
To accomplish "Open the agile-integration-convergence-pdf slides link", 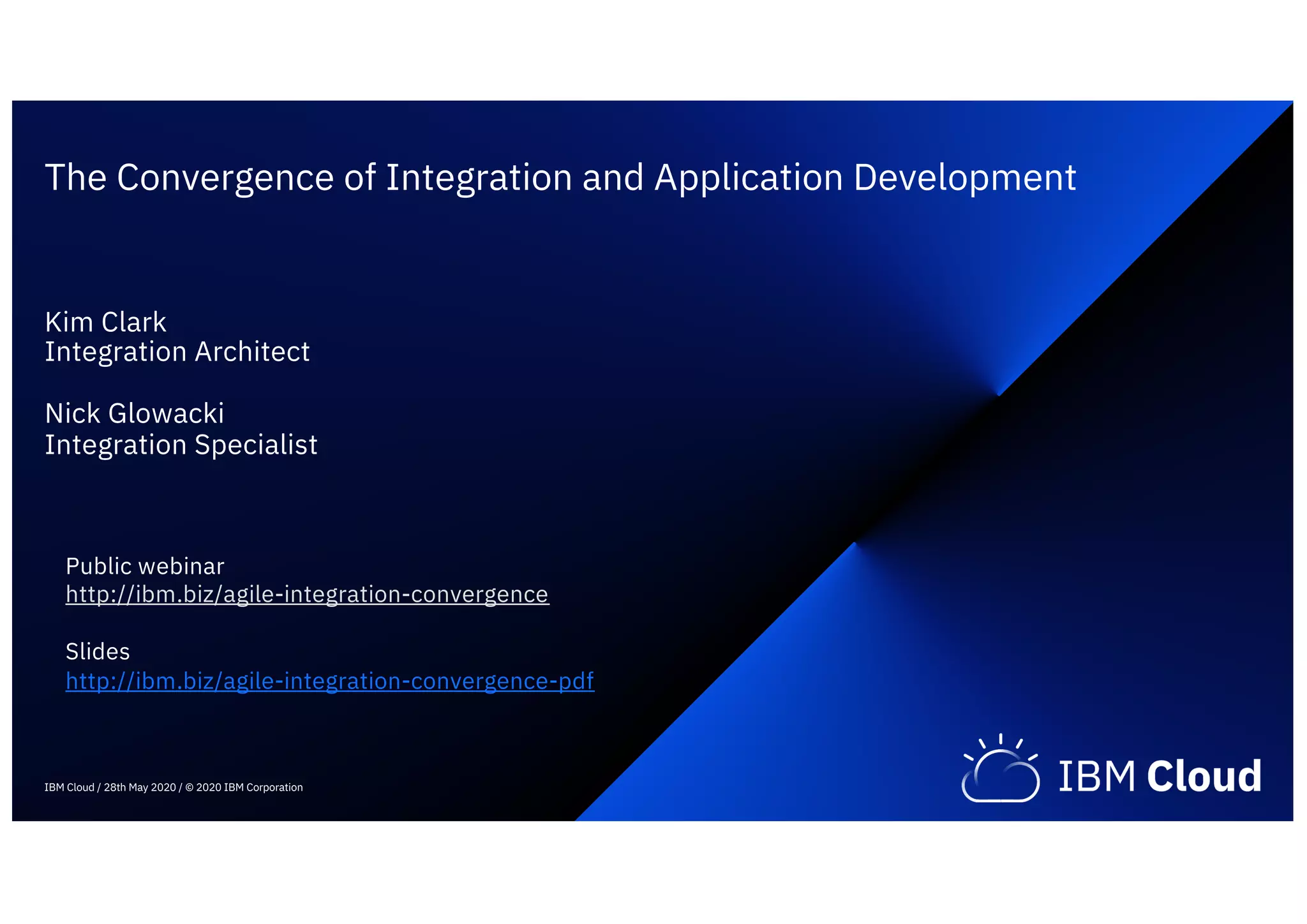I will point(330,681).
